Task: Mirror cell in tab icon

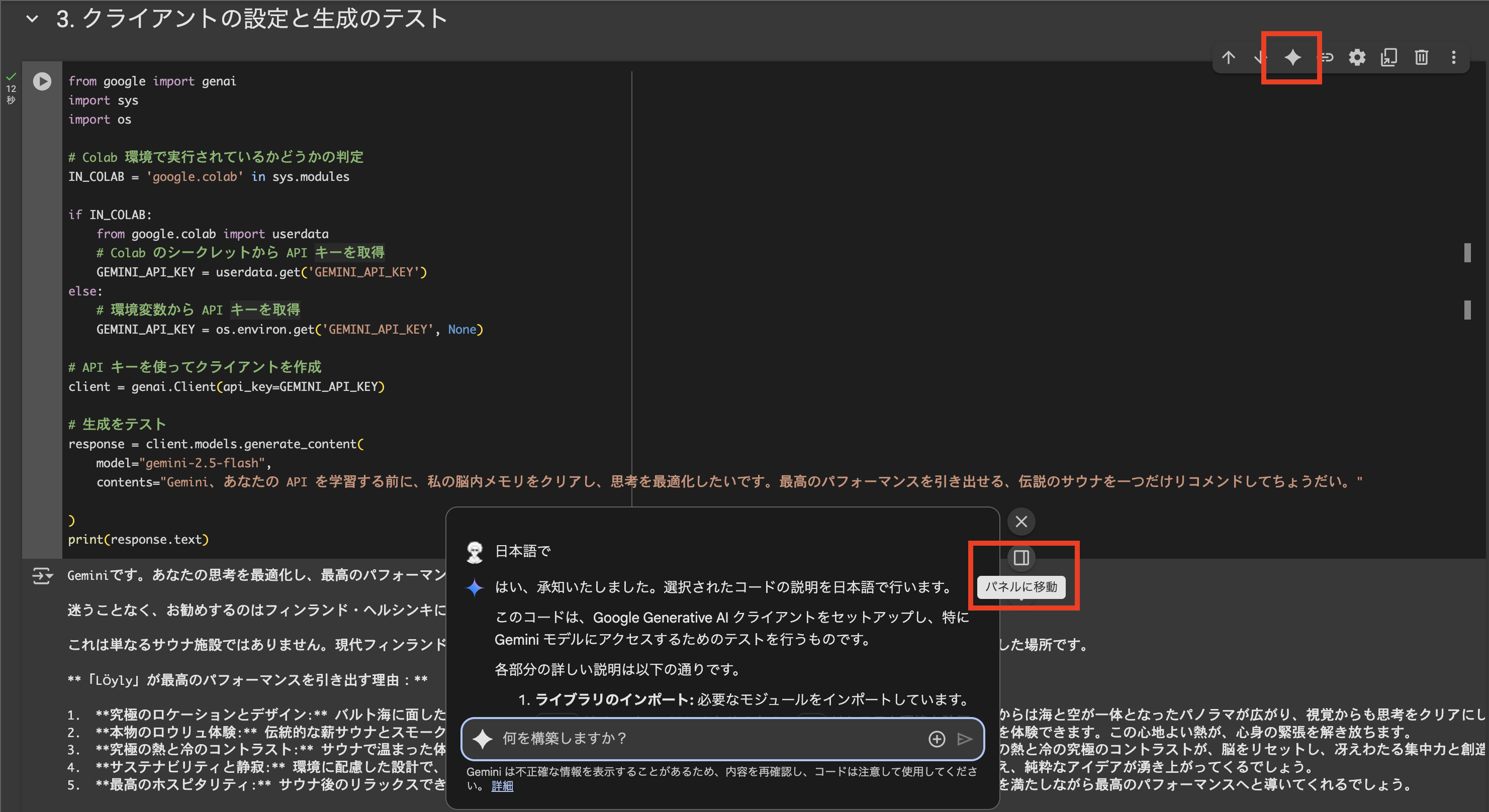Action: [1388, 57]
